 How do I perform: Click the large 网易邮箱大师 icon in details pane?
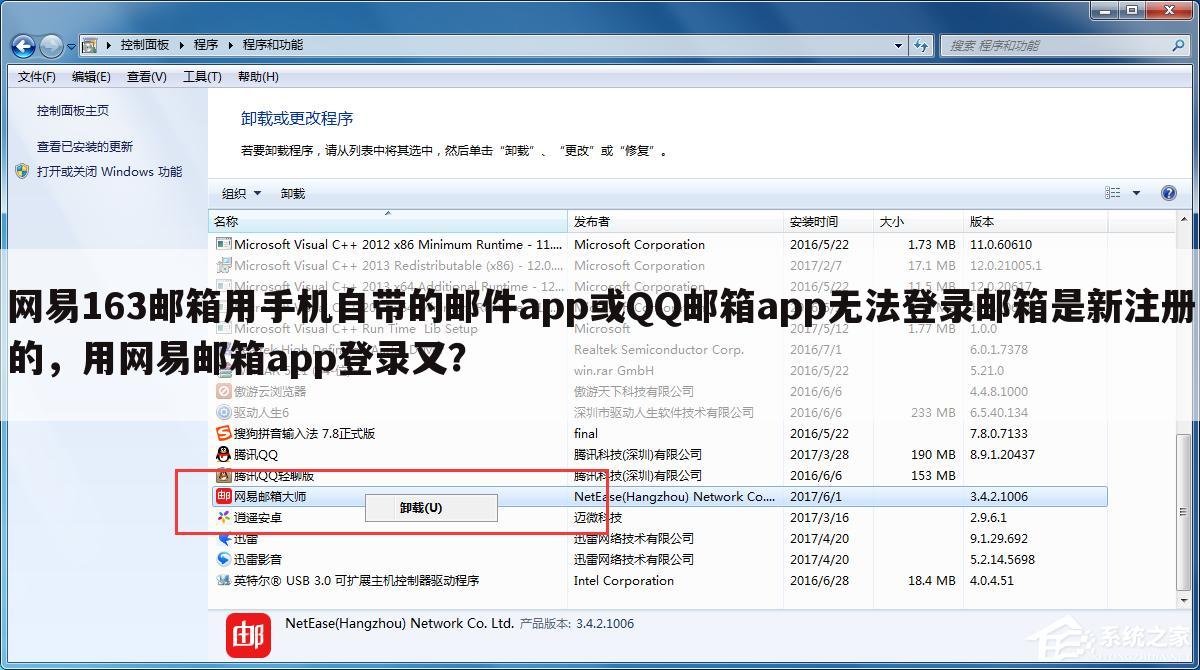click(x=249, y=634)
